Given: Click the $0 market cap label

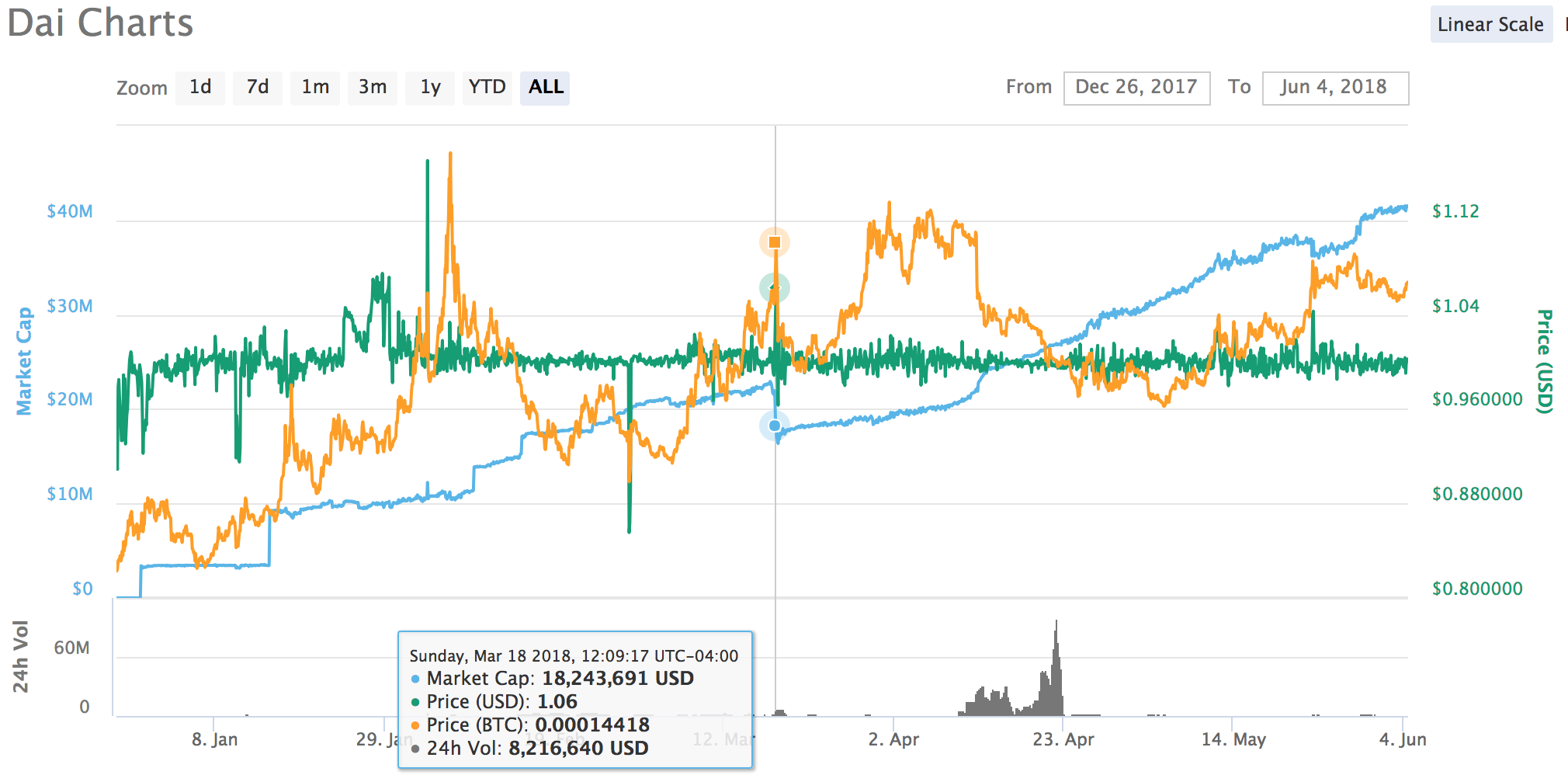Looking at the screenshot, I should (x=82, y=589).
